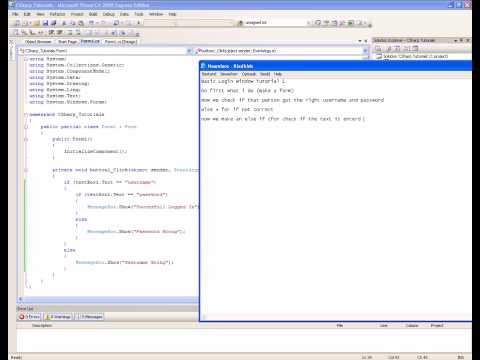Click the 'else' keyword after password check

[x=81, y=219]
